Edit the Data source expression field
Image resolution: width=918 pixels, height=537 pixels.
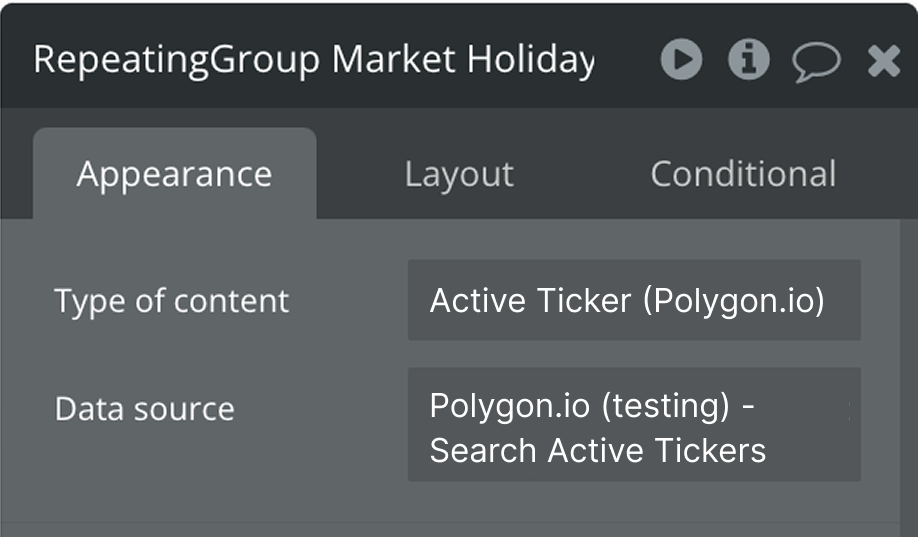coord(633,425)
